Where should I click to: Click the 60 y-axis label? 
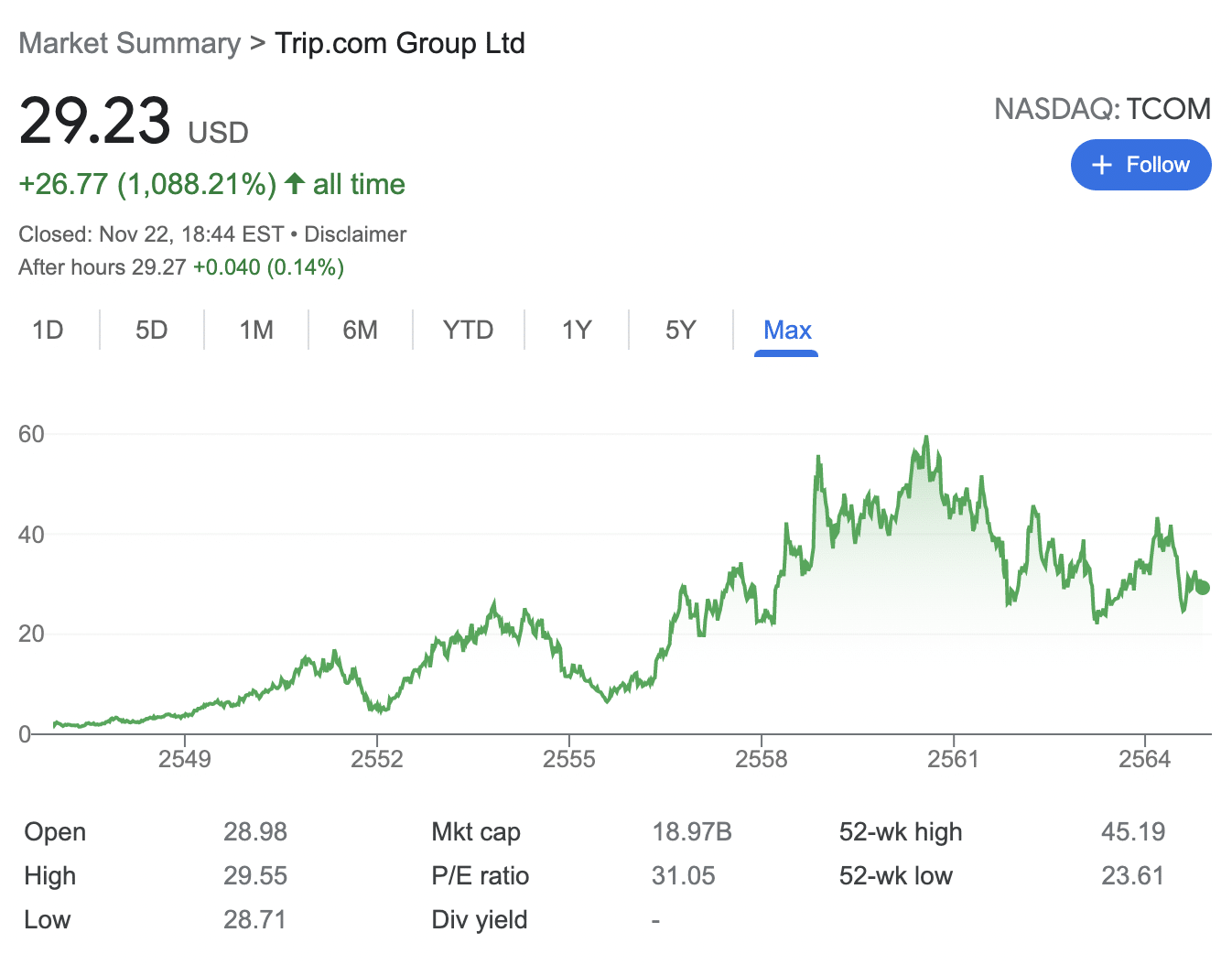31,434
